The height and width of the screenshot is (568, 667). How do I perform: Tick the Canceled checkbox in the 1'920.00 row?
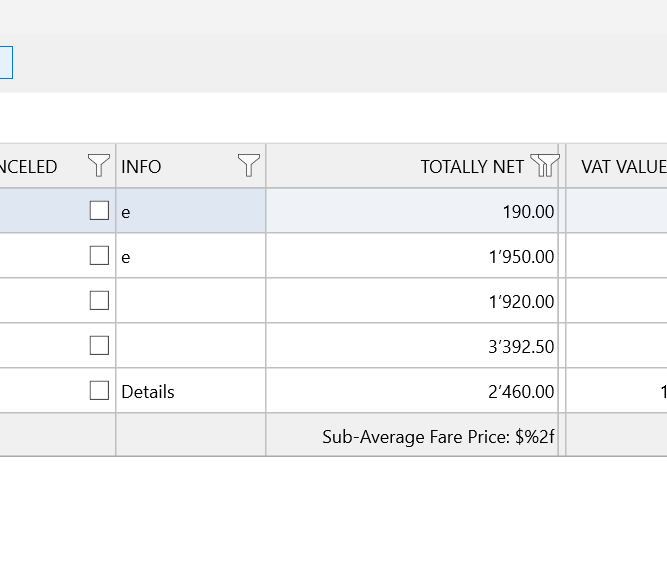99,300
